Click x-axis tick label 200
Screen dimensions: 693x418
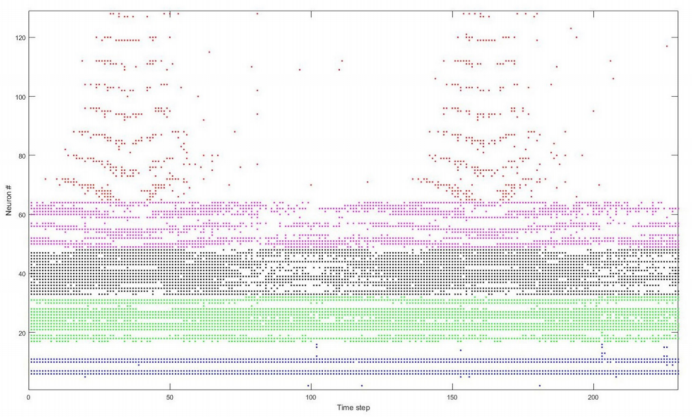coord(594,397)
